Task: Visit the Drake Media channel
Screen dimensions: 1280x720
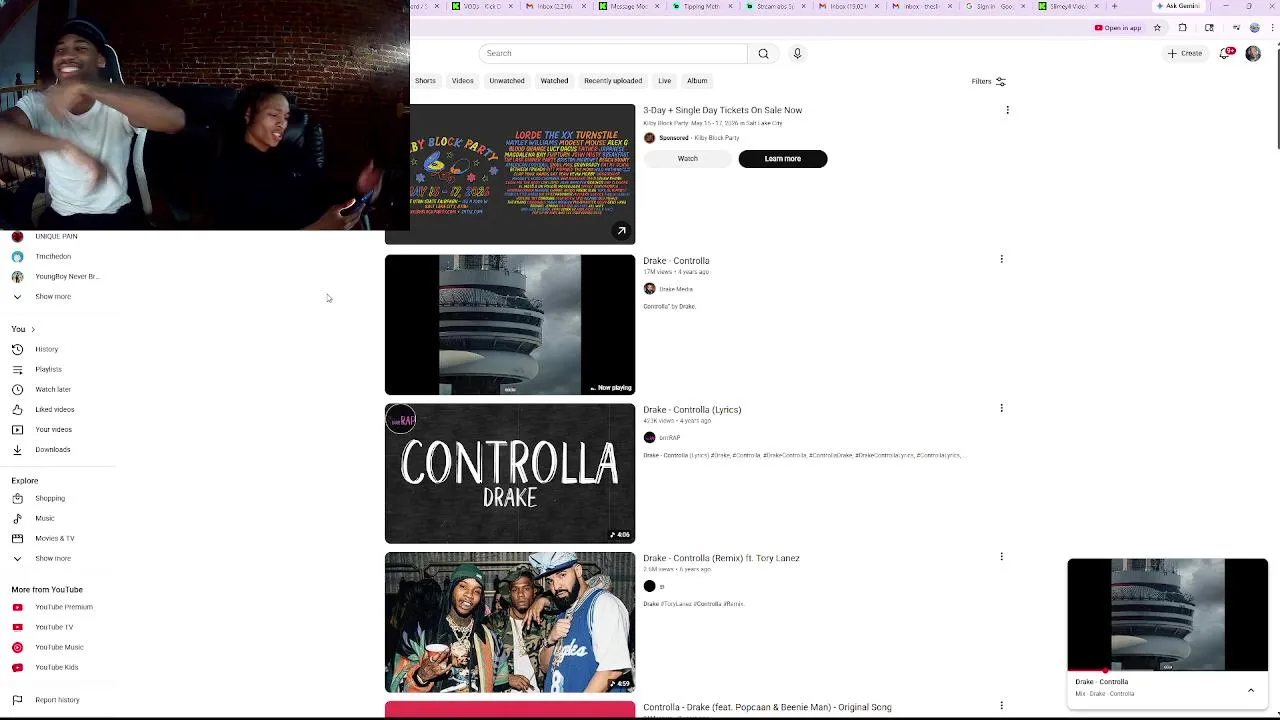Action: tap(676, 289)
